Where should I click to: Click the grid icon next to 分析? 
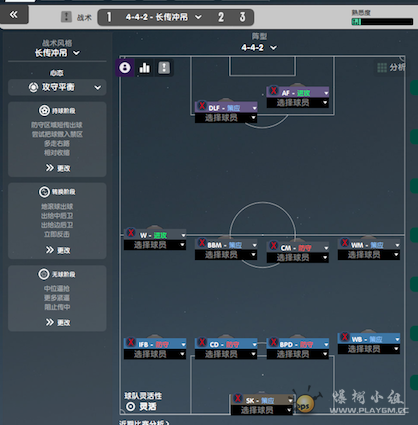pos(382,68)
